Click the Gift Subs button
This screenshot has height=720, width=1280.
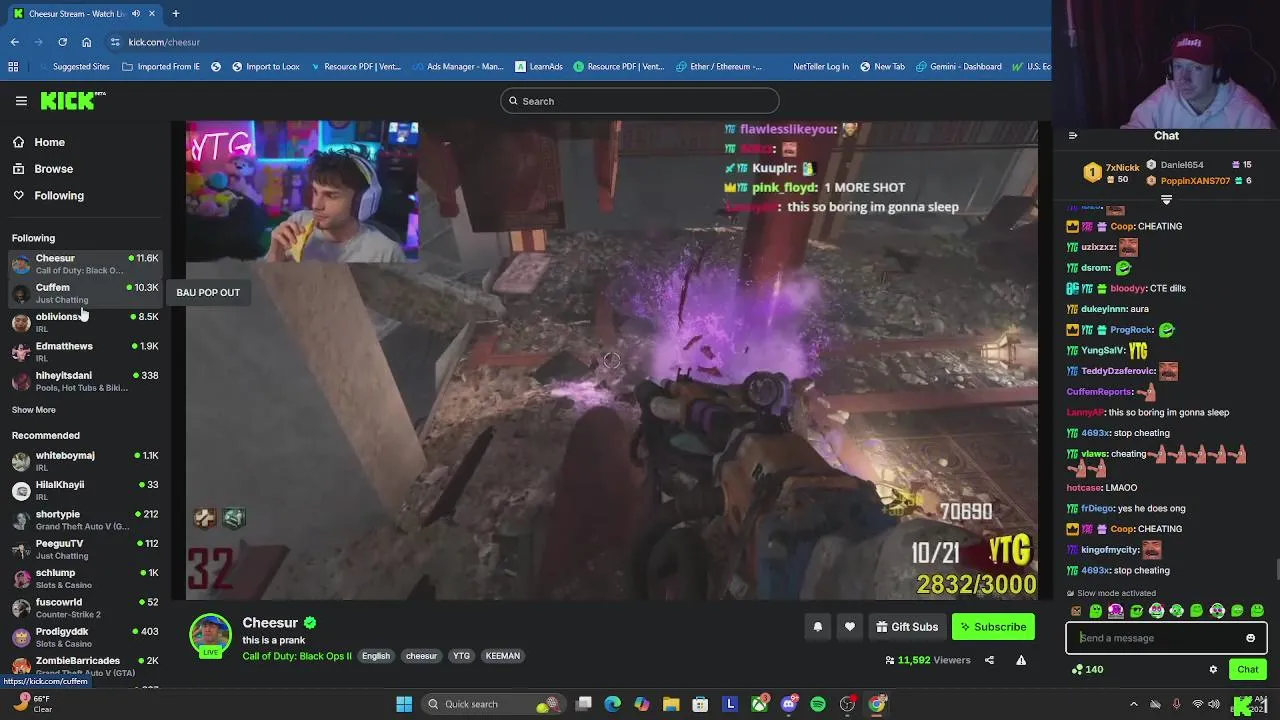pyautogui.click(x=907, y=627)
